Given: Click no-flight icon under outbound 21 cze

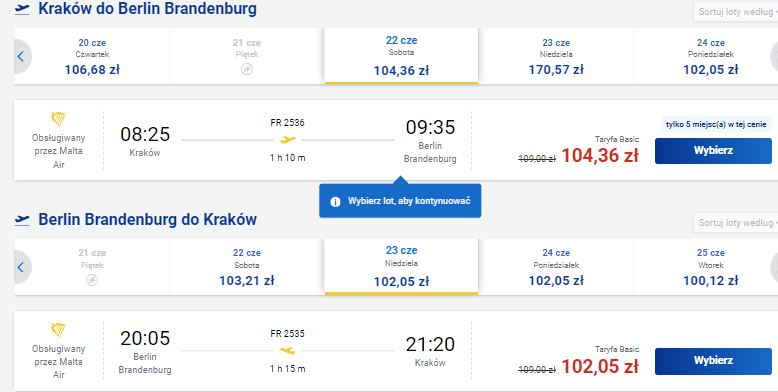Looking at the screenshot, I should pyautogui.click(x=247, y=69).
